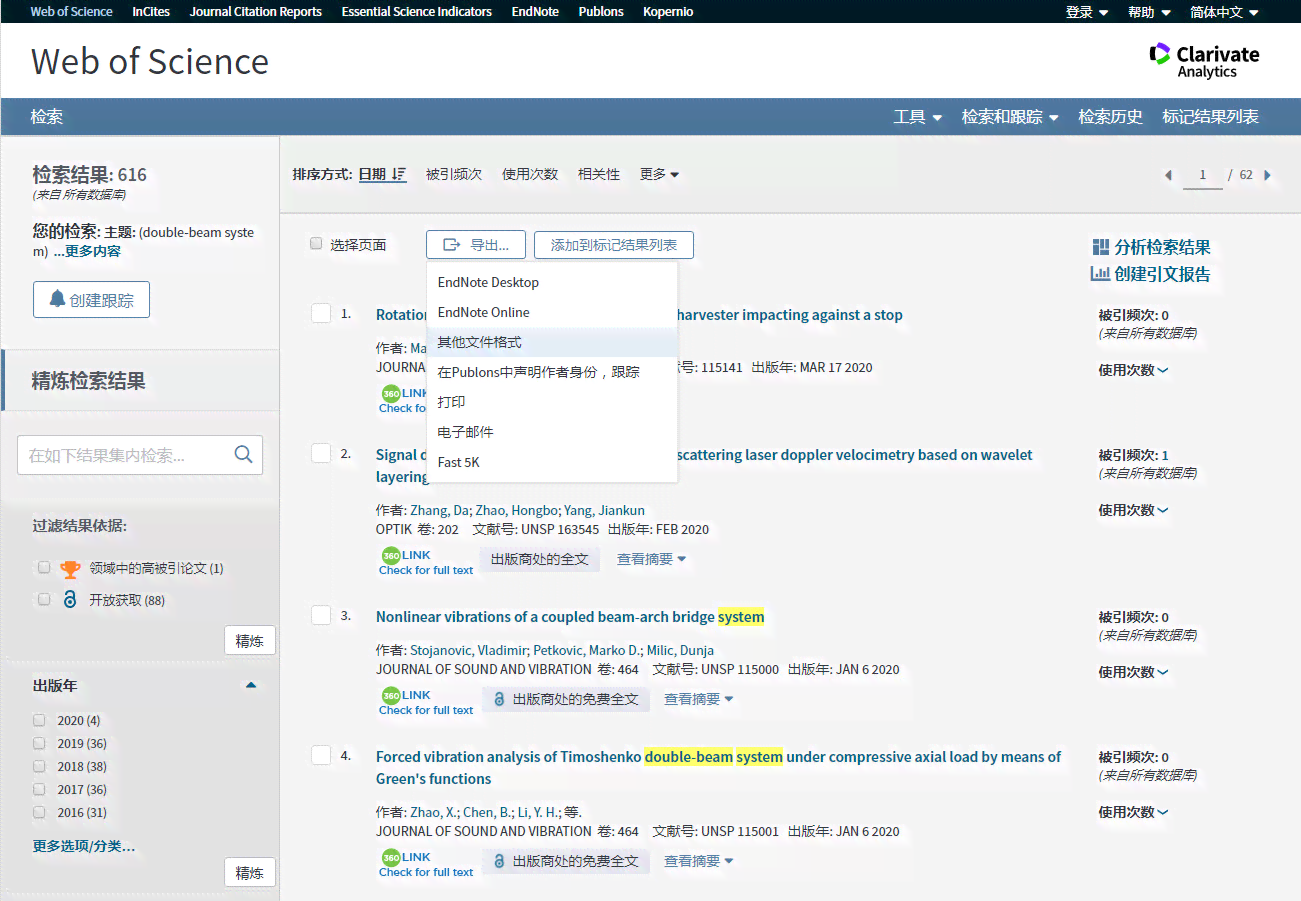Open the 工具 dropdown menu

coord(917,117)
